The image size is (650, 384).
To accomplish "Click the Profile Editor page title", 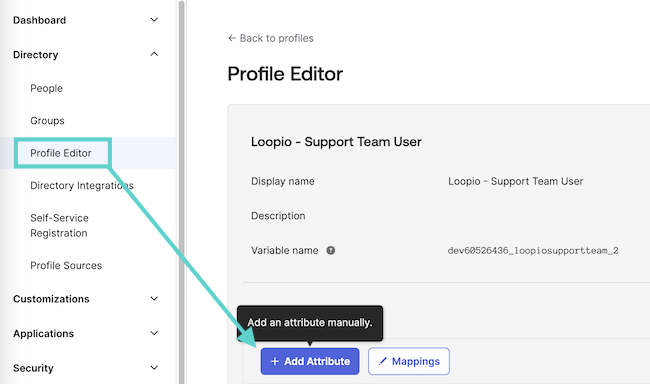I will click(x=285, y=74).
